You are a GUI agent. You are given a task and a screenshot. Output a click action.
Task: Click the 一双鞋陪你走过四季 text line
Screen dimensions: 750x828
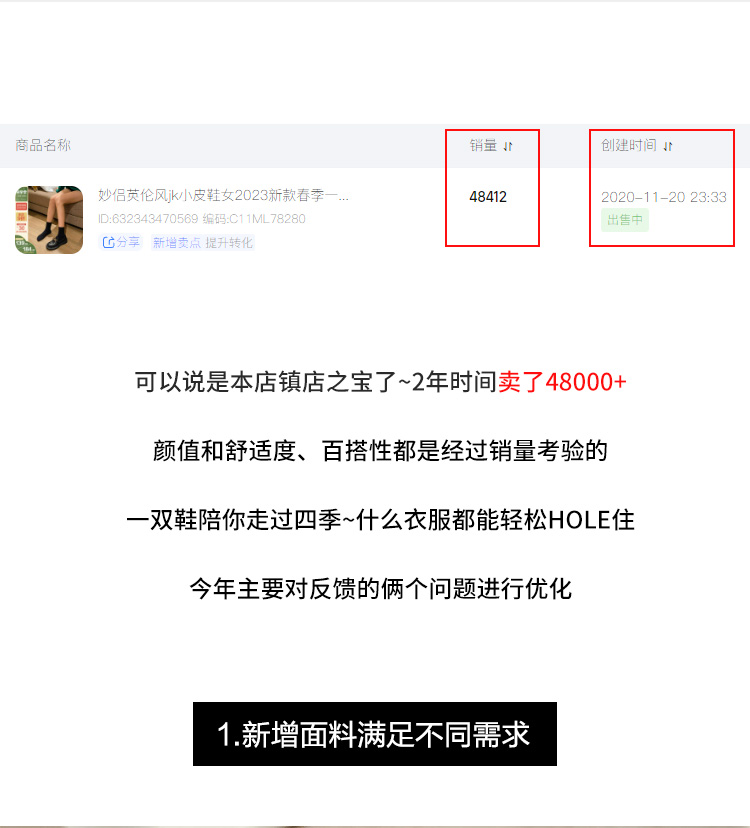tap(380, 520)
